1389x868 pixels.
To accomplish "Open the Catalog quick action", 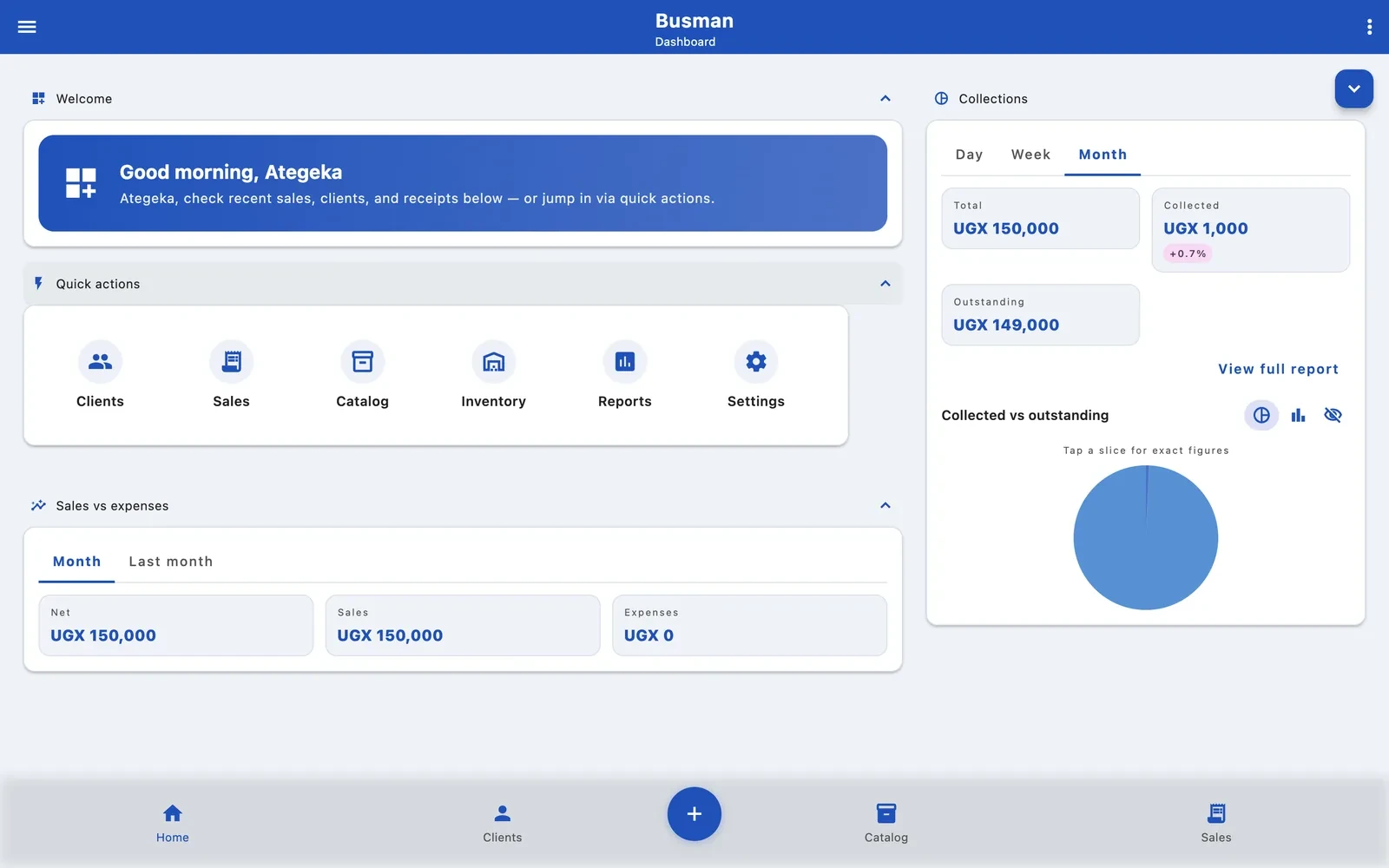I will (362, 375).
